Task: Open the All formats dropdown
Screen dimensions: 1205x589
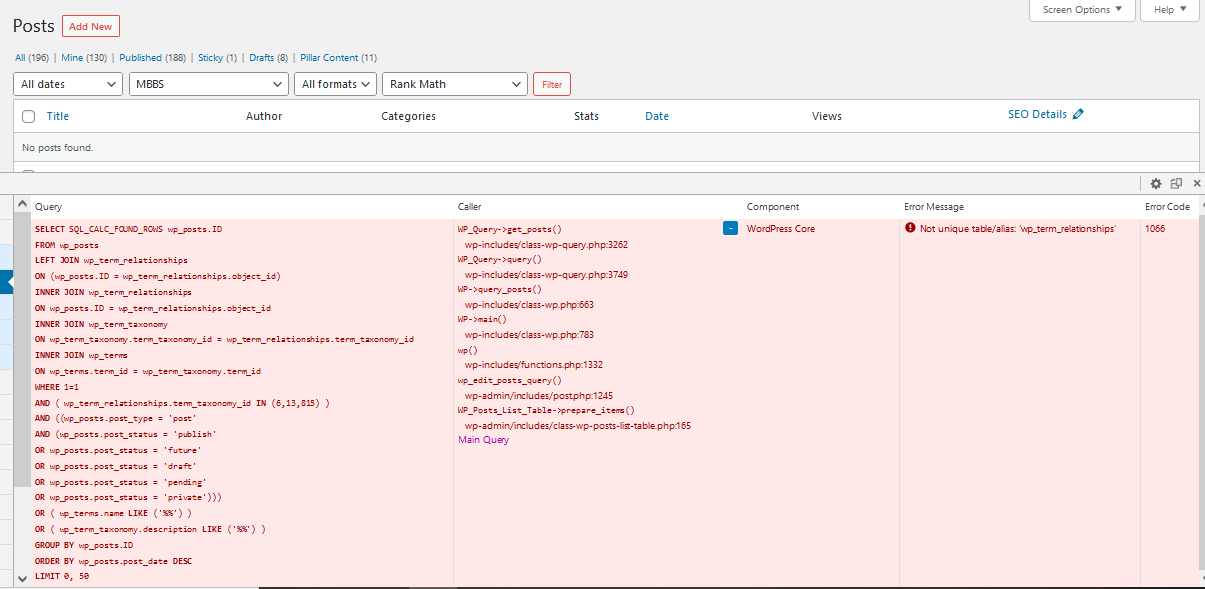Action: pos(336,84)
